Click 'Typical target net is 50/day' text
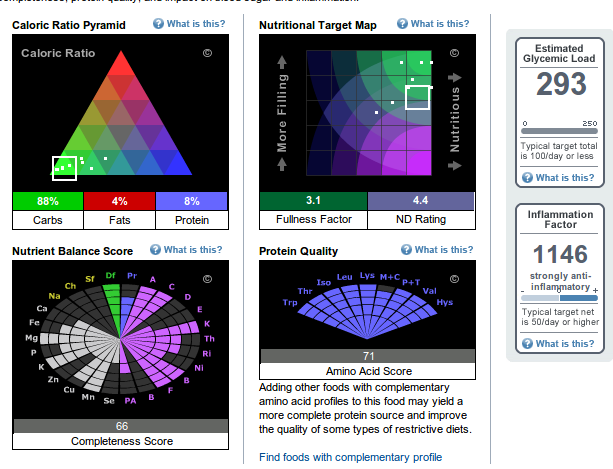The image size is (613, 469). coord(560,317)
